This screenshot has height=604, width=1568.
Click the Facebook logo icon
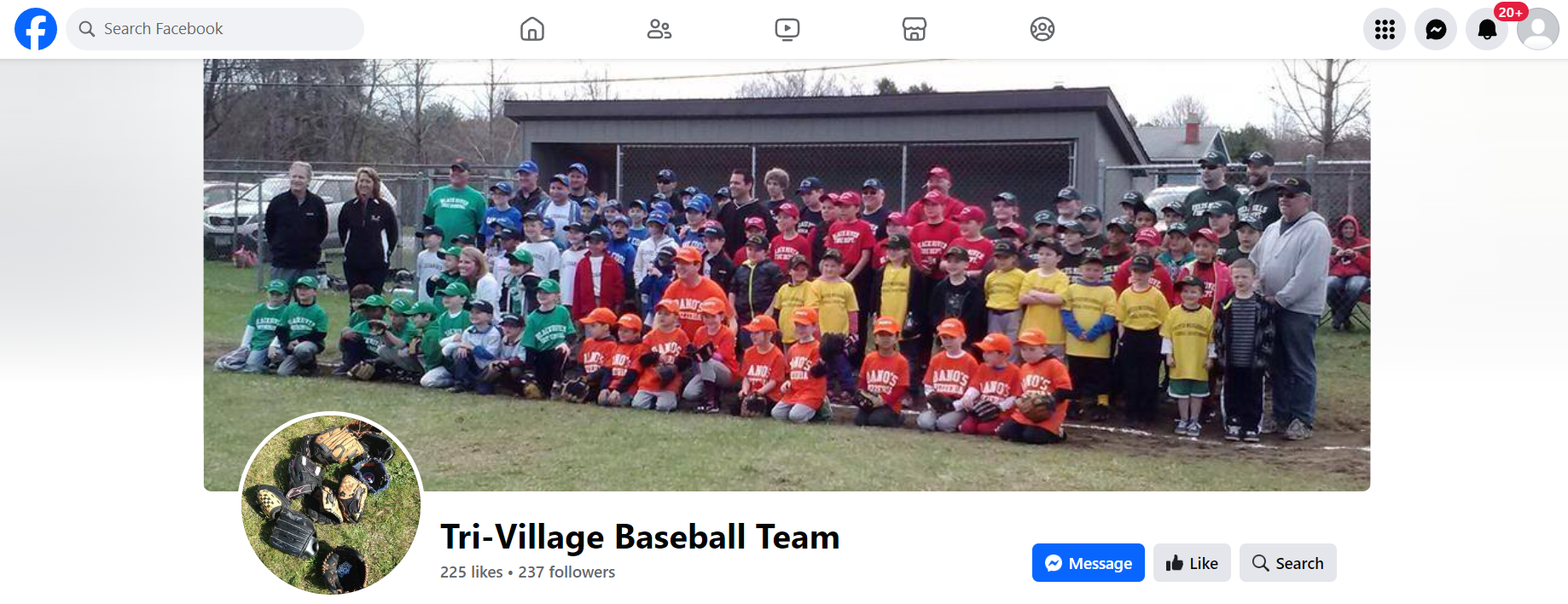(36, 29)
